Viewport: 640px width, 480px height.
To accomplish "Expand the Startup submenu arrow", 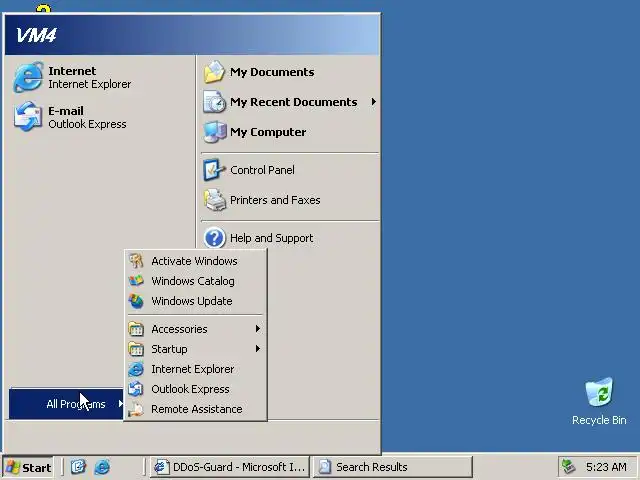I will (x=258, y=349).
